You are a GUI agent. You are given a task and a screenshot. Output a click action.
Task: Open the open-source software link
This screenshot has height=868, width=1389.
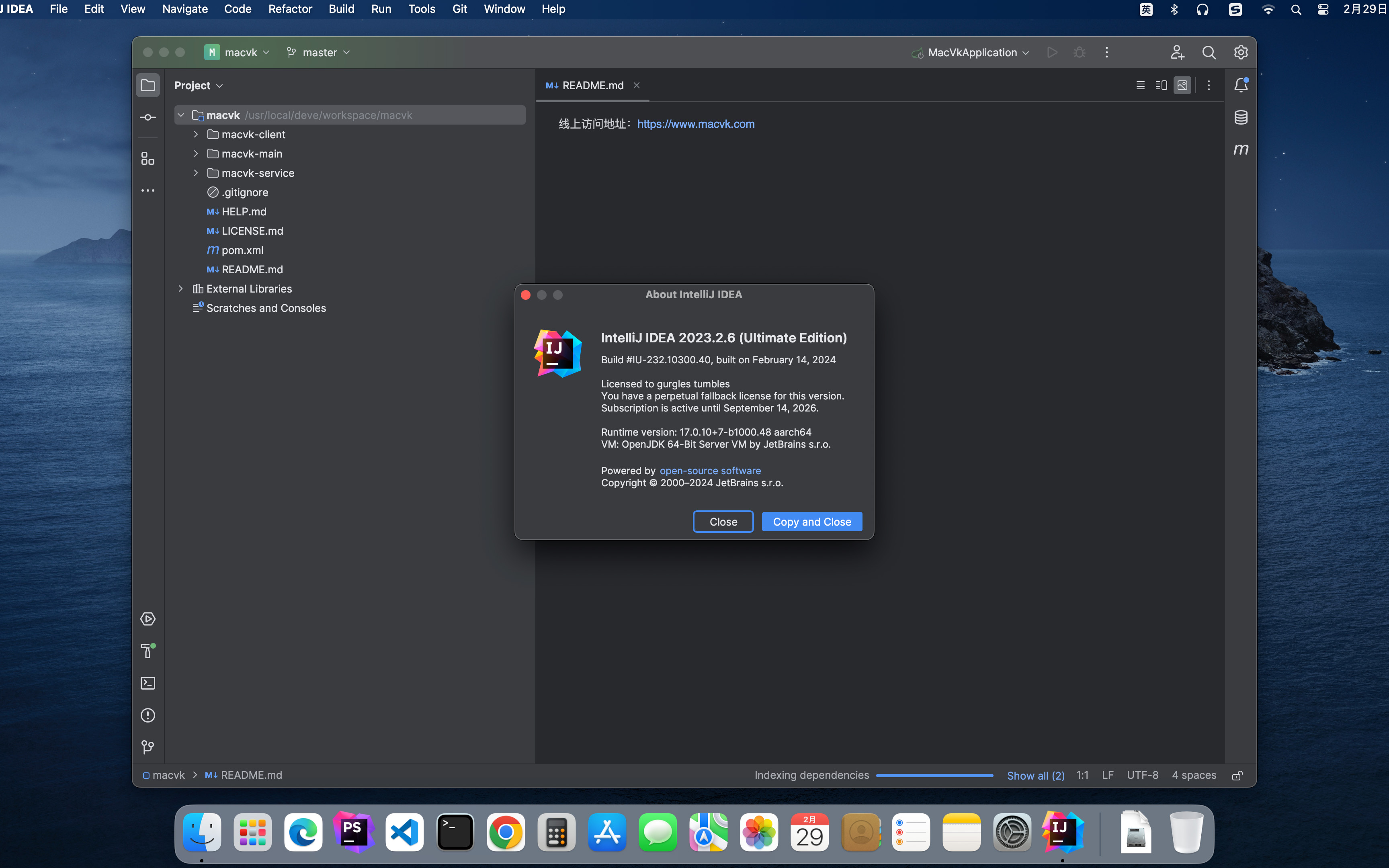tap(710, 471)
